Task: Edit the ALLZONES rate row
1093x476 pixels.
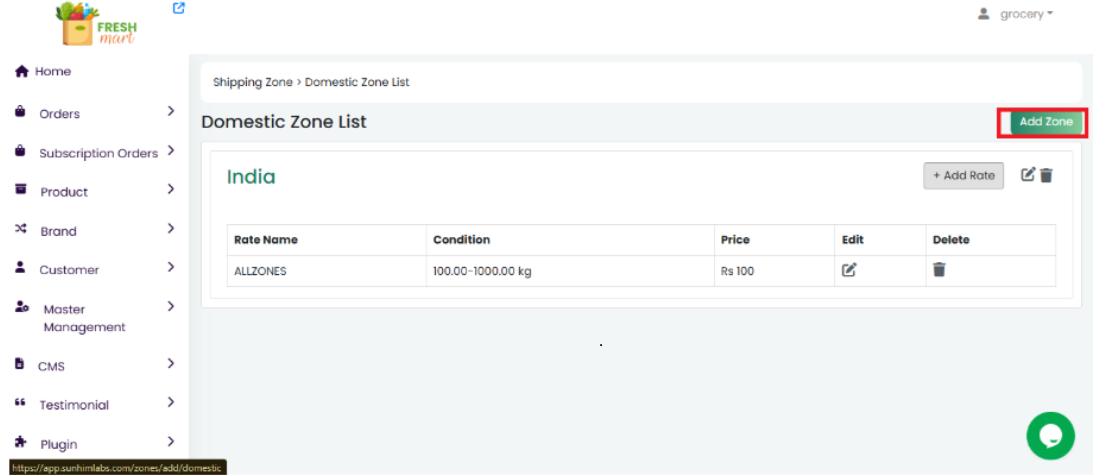Action: (849, 270)
